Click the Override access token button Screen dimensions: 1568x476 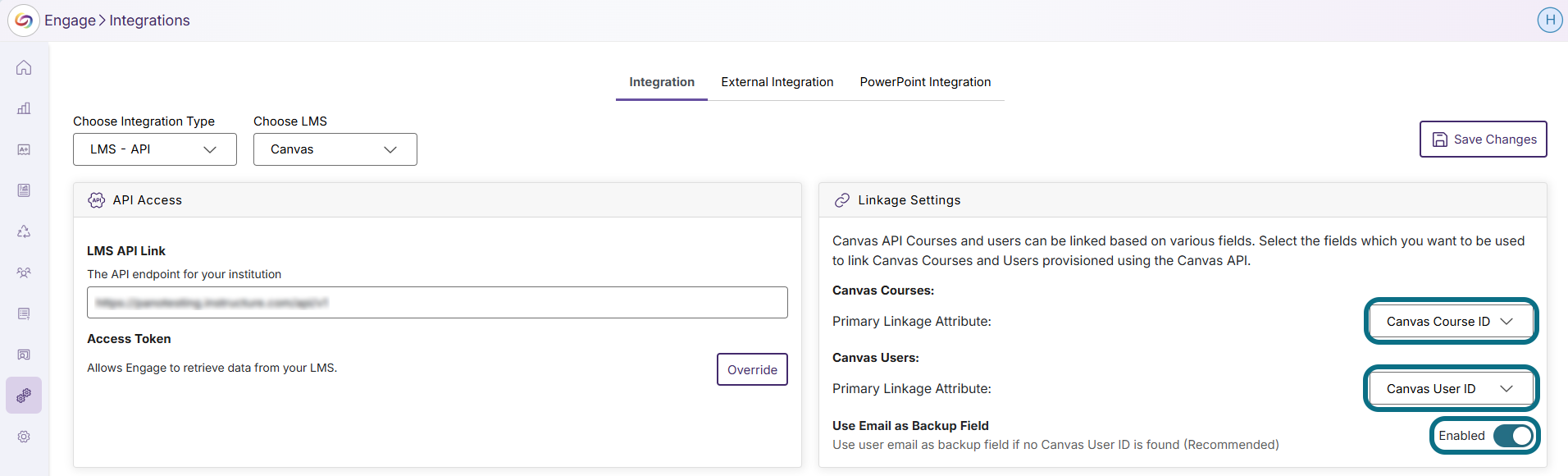tap(752, 369)
